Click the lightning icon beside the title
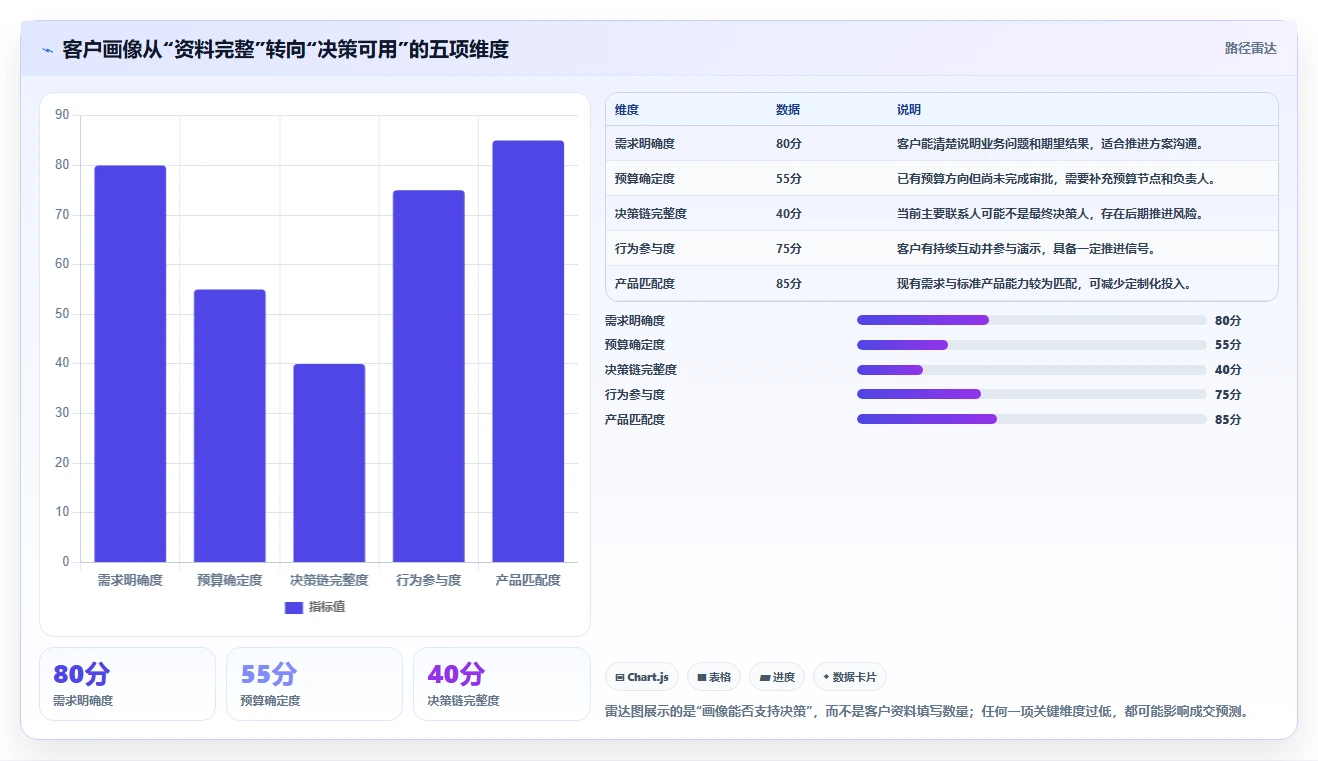 (47, 50)
